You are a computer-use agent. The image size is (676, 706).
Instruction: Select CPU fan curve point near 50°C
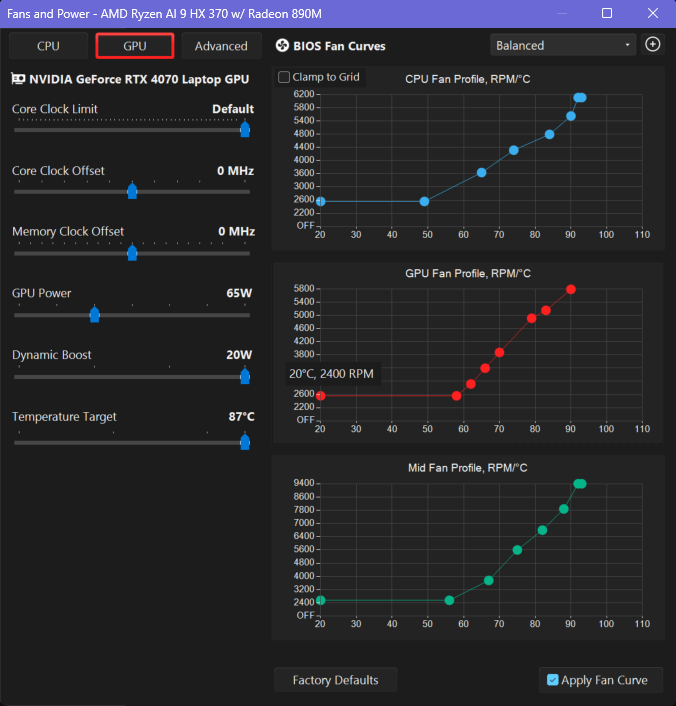click(424, 201)
